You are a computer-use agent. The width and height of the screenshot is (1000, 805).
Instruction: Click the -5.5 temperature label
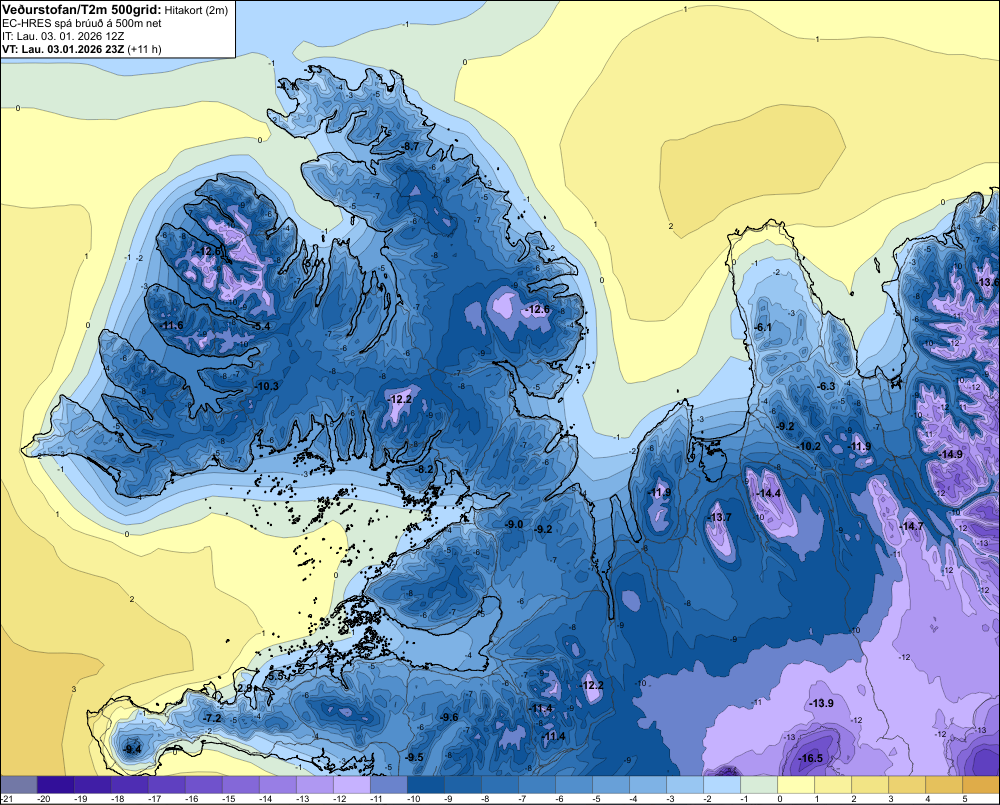[276, 676]
